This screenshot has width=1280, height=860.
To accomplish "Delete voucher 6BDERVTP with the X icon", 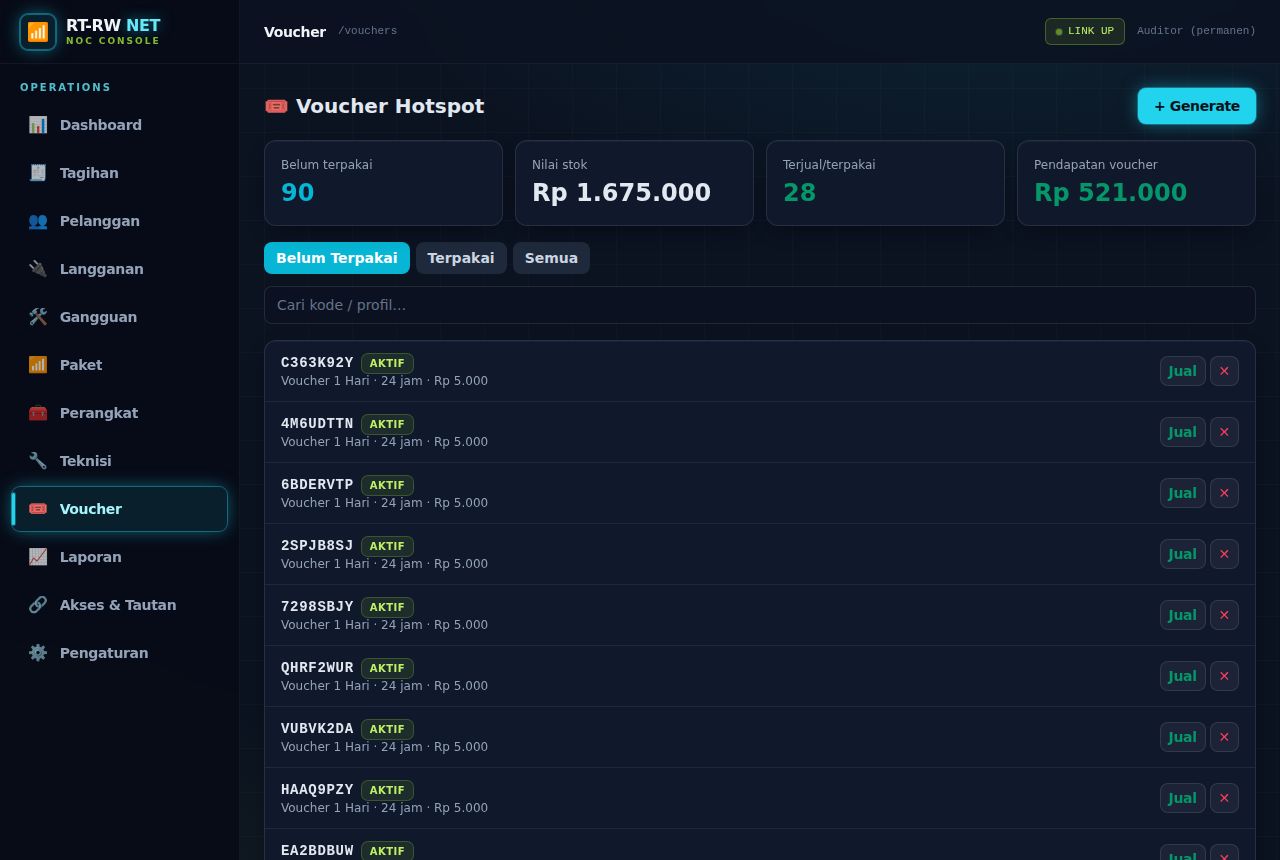I will coord(1224,493).
